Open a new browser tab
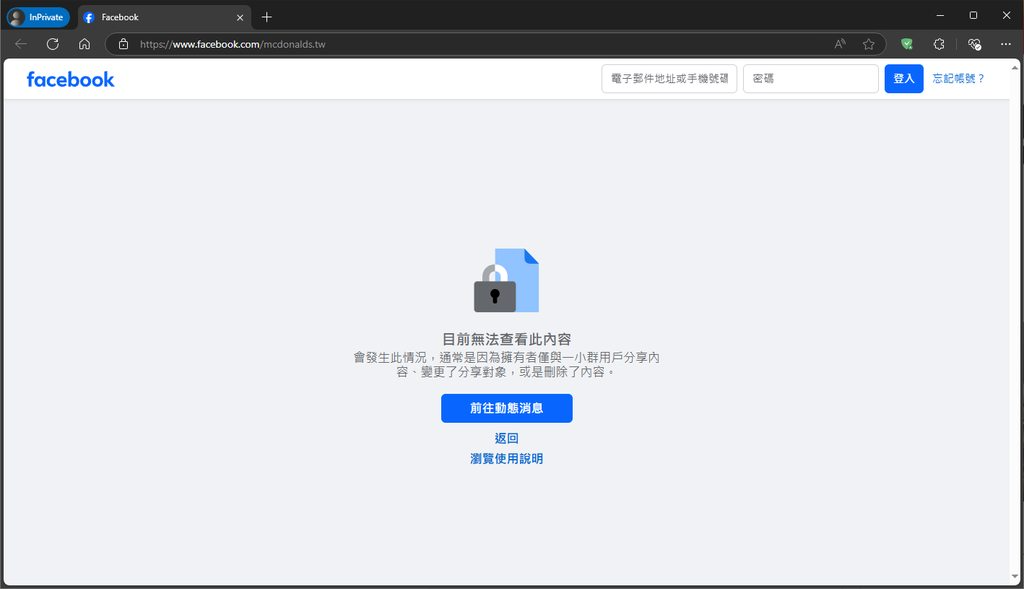The height and width of the screenshot is (589, 1024). [266, 16]
